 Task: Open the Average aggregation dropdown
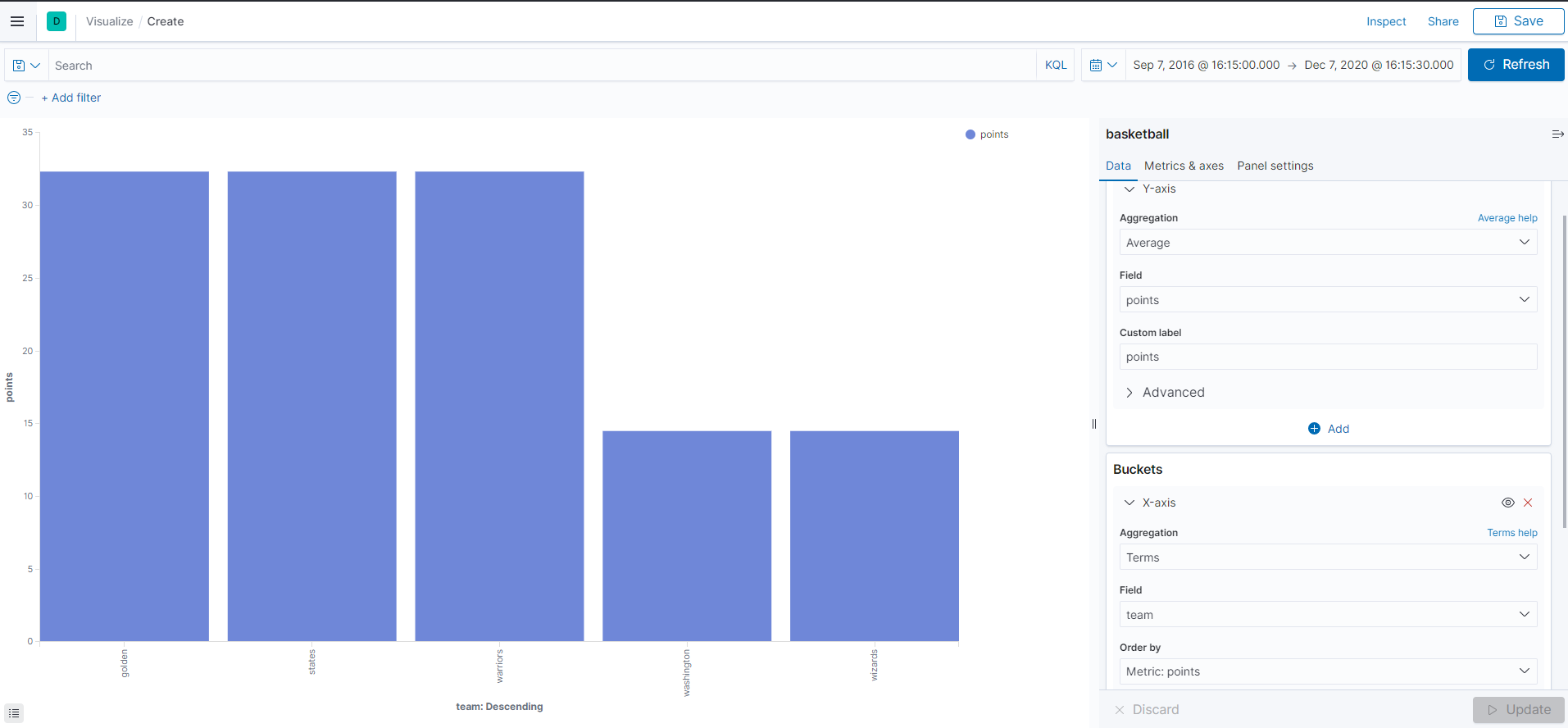[1328, 243]
